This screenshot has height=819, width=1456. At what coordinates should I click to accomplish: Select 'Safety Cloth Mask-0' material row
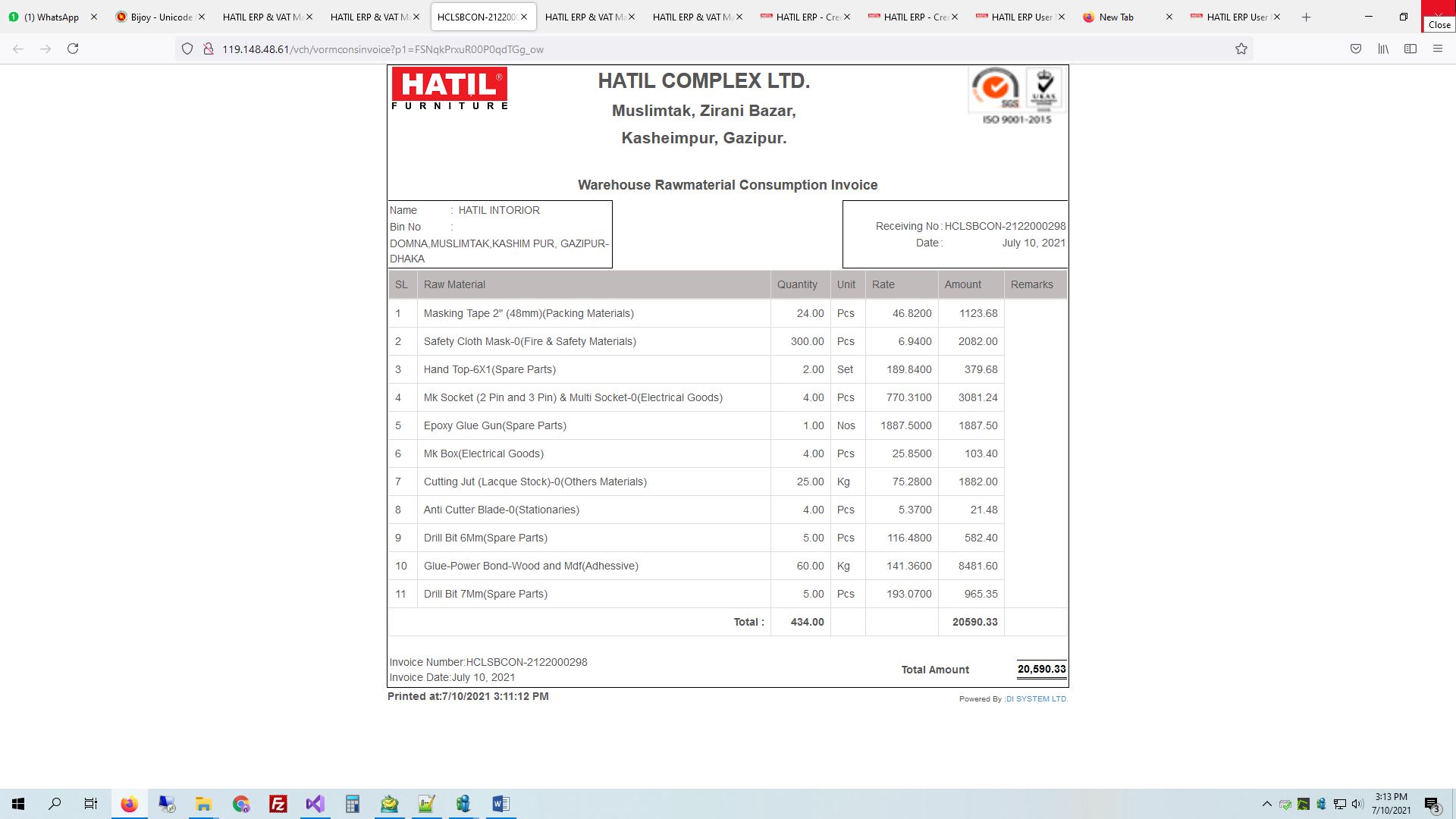coord(530,341)
